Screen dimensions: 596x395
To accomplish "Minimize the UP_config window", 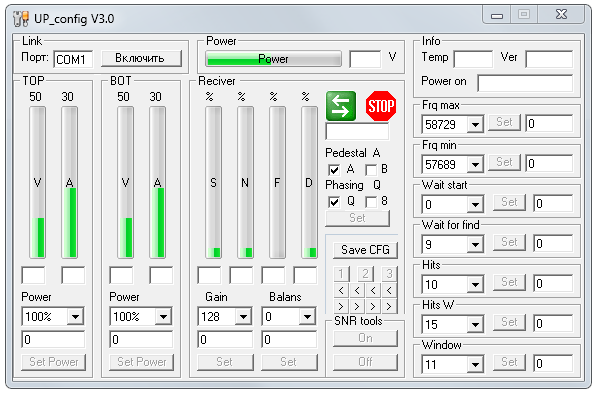I will coord(496,15).
